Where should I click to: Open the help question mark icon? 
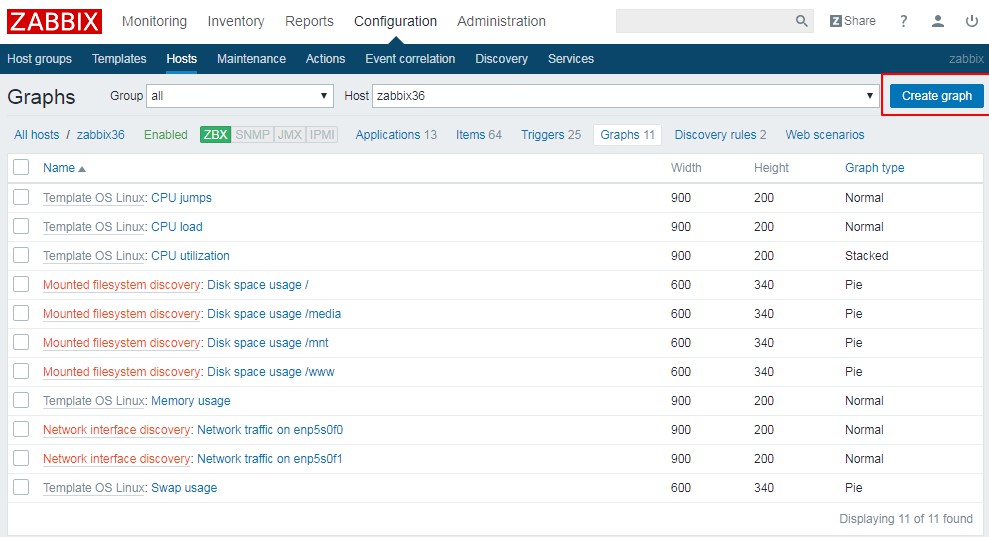click(x=904, y=21)
